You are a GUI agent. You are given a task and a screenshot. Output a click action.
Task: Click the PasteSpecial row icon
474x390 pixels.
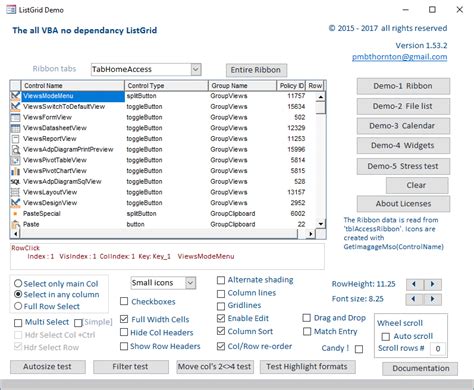click(15, 214)
